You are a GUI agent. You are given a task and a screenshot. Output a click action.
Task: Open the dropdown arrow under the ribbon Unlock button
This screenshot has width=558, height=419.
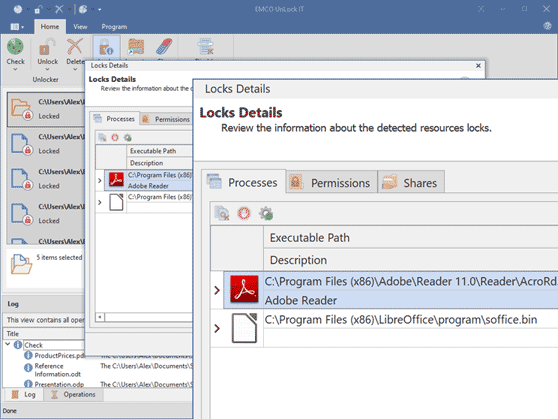[47, 69]
